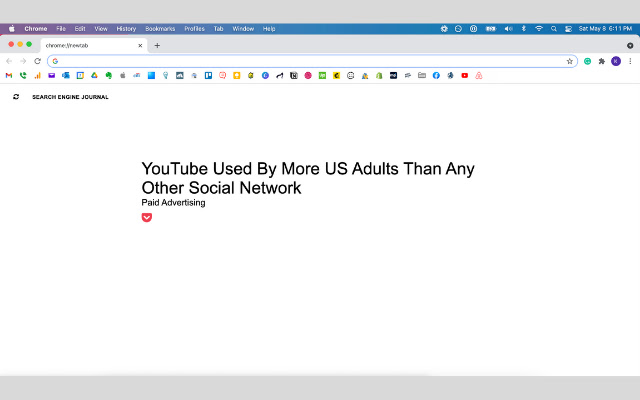The width and height of the screenshot is (640, 400).
Task: Open the Tab menu
Action: 218,29
